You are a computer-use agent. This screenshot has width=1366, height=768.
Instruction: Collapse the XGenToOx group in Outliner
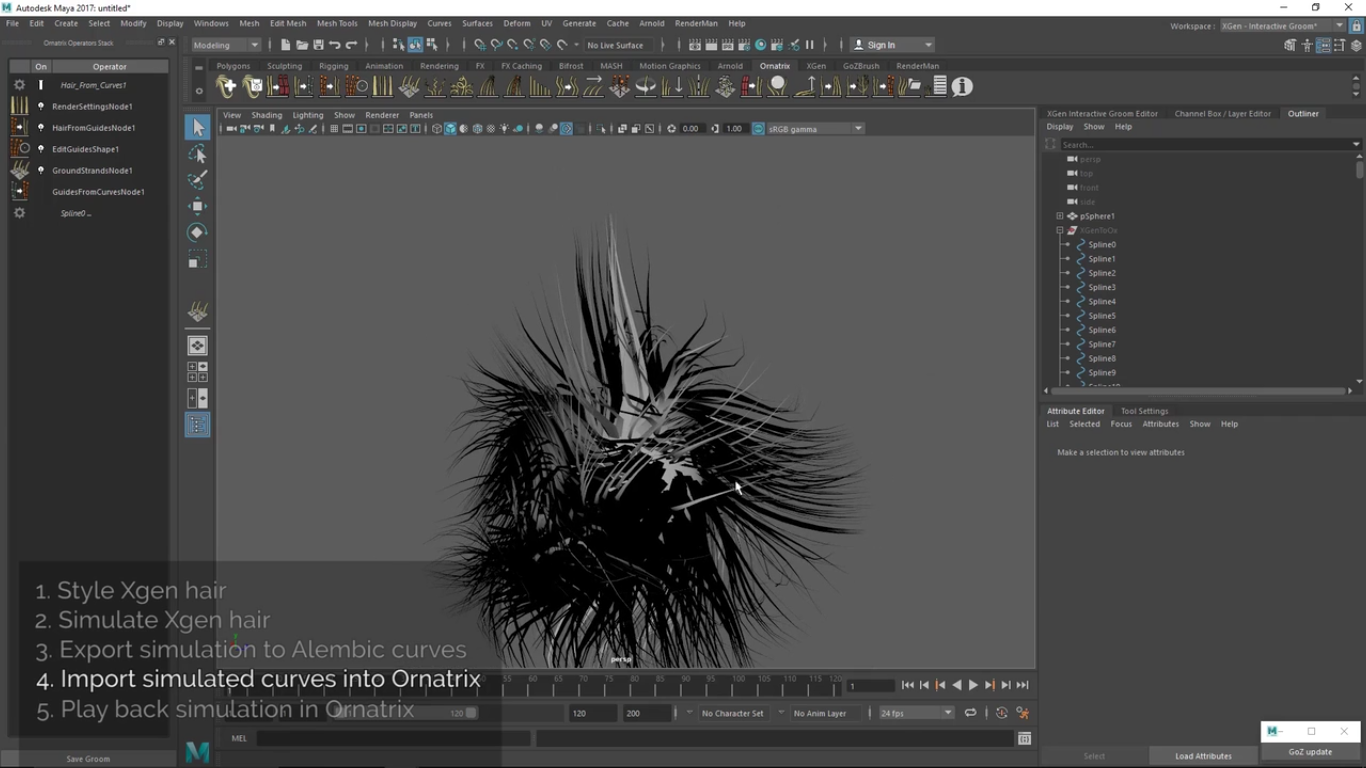click(1060, 230)
